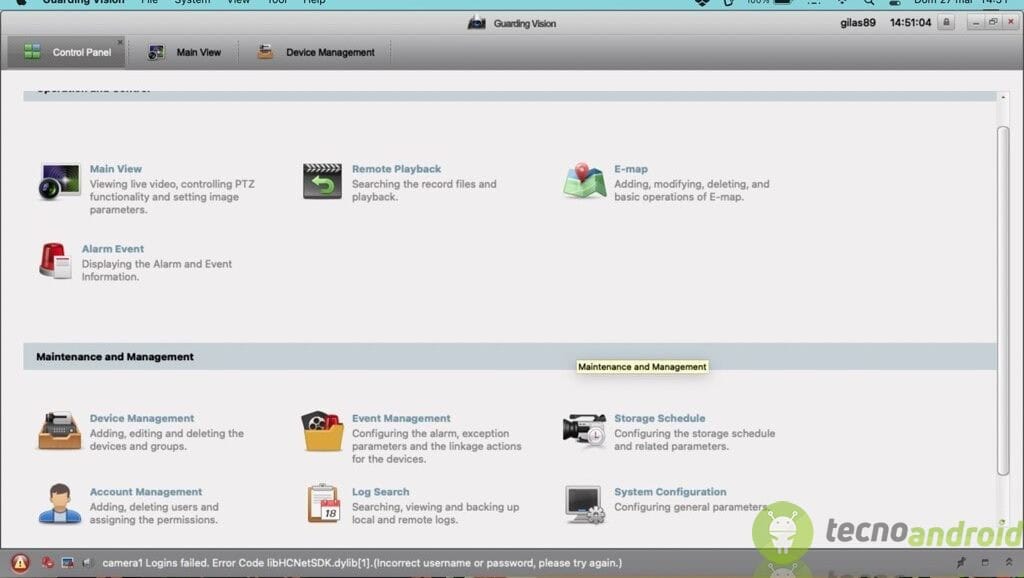1024x578 pixels.
Task: Click the maximize panel icon in status bar
Action: point(985,562)
